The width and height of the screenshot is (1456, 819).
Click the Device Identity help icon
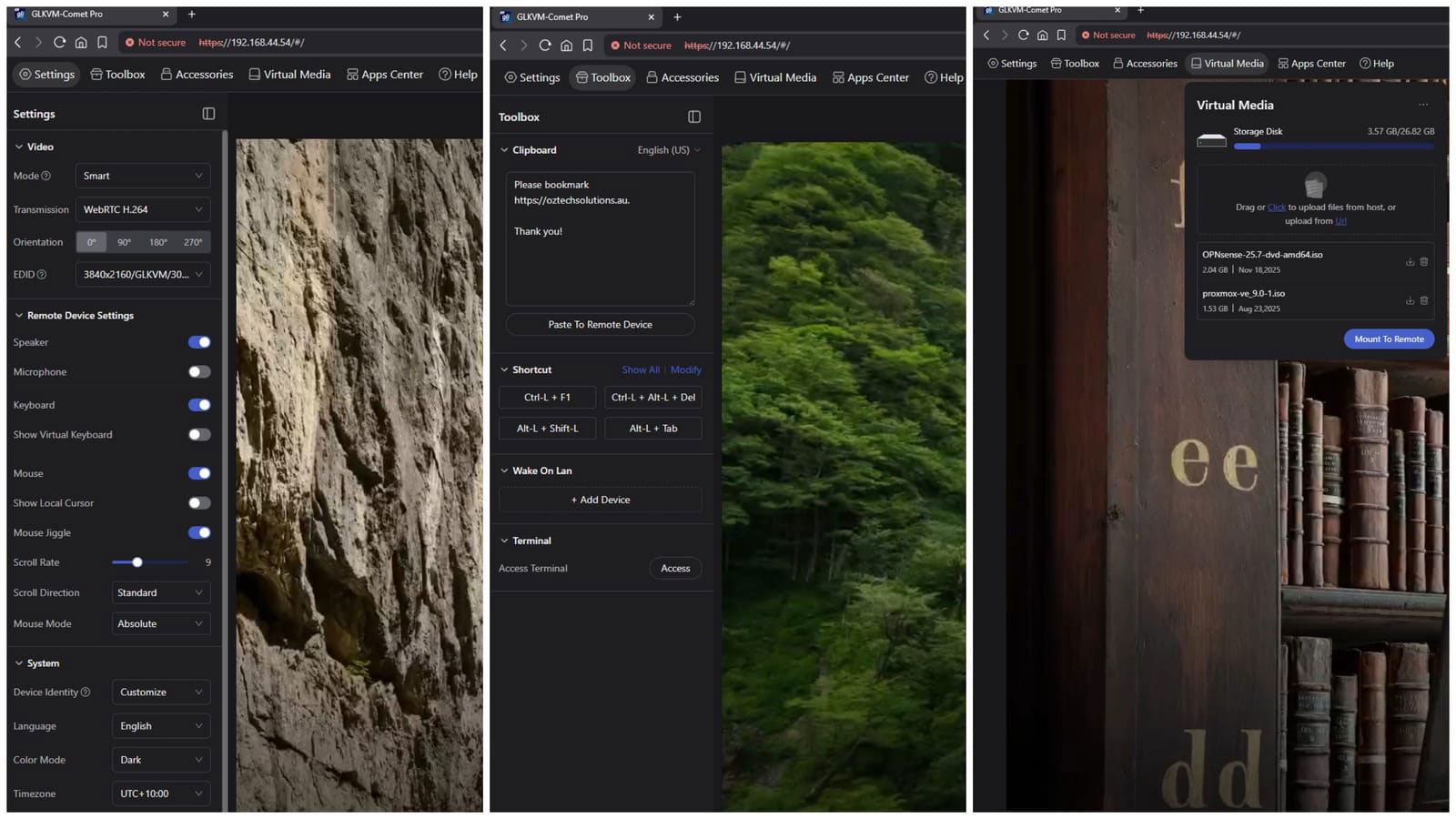click(86, 693)
